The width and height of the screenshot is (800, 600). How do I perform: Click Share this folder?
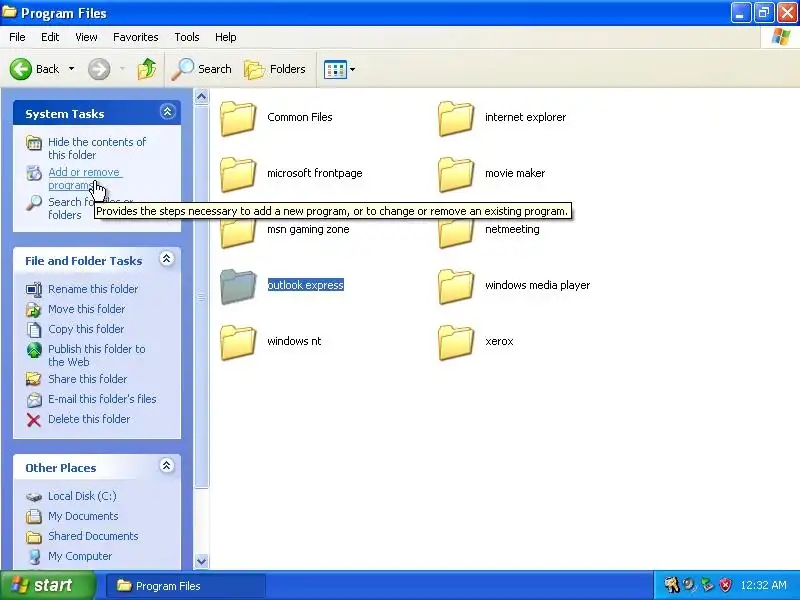point(87,379)
